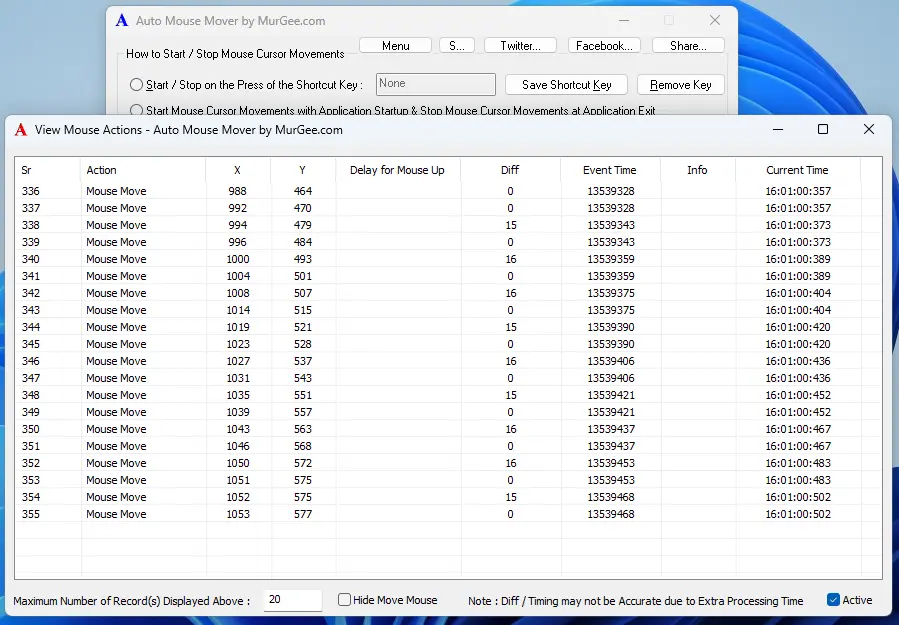The width and height of the screenshot is (899, 625).
Task: Click Event Time 13539375 in row 342
Action: tap(611, 293)
